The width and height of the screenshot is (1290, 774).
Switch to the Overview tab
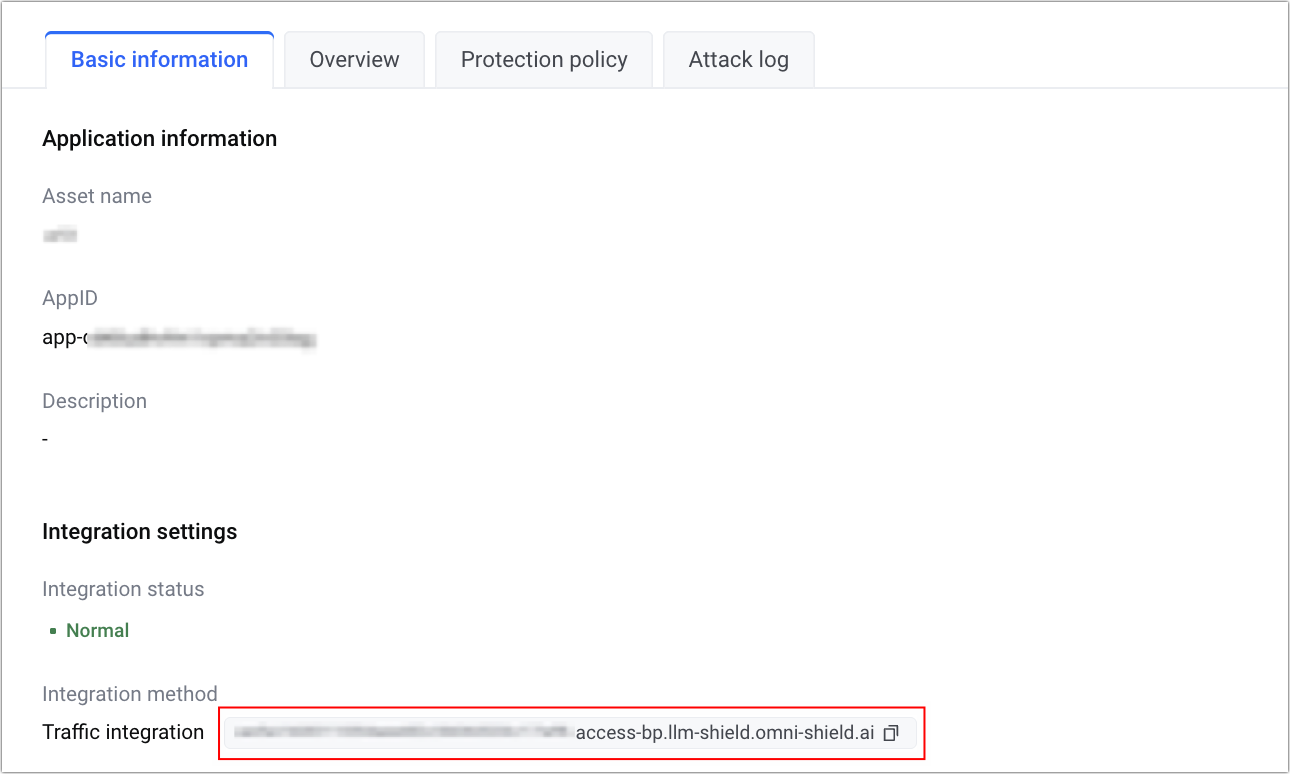(354, 60)
